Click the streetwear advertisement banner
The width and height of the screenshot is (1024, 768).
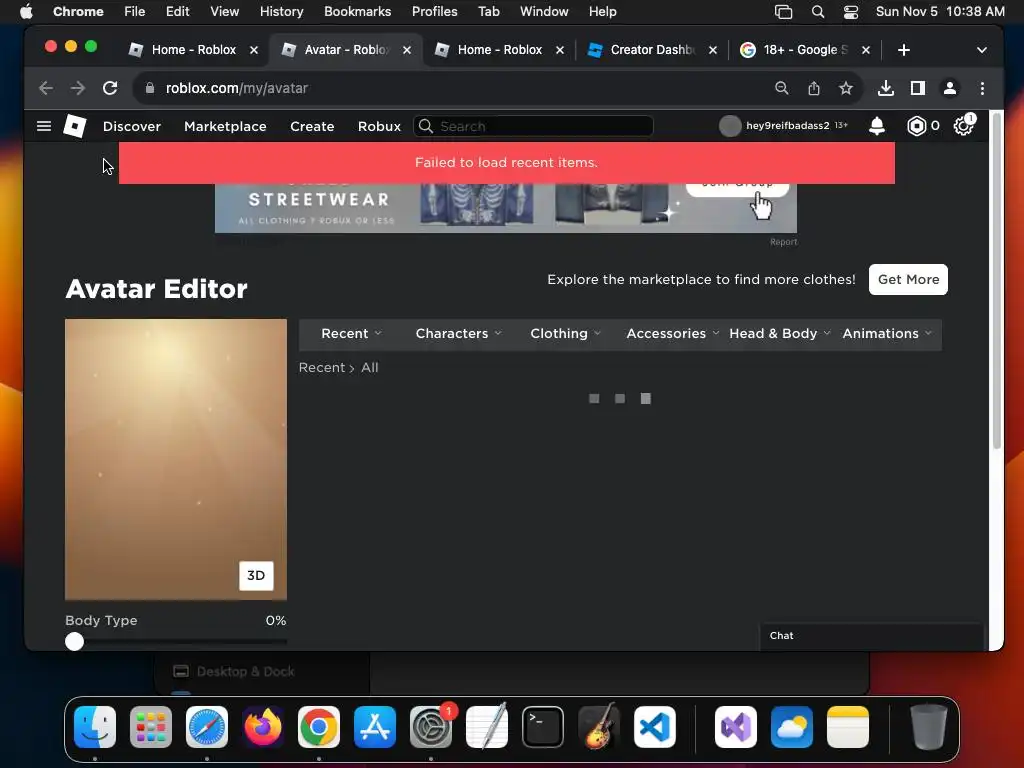pyautogui.click(x=505, y=208)
